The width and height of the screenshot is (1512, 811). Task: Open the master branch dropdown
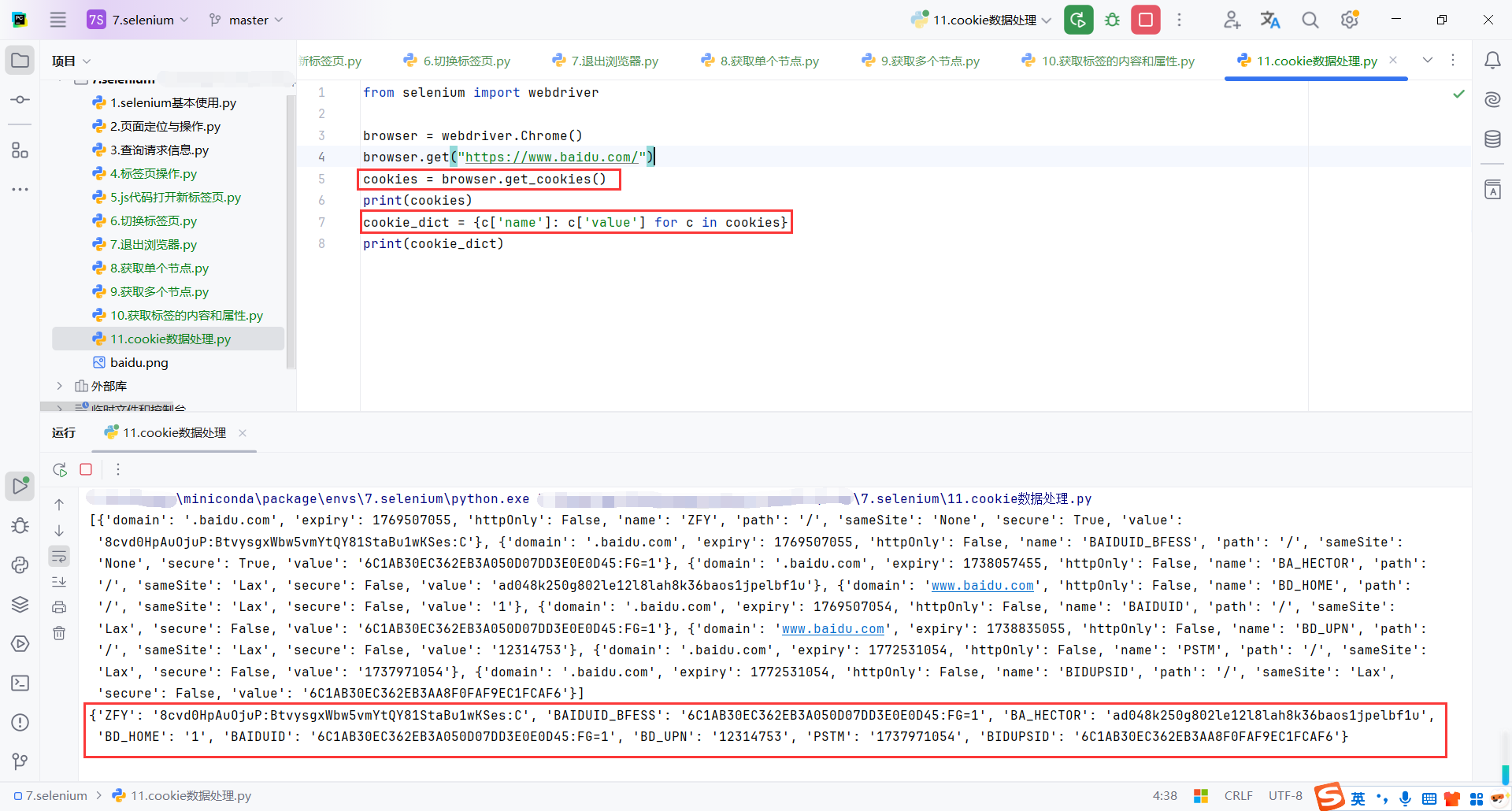[x=246, y=20]
